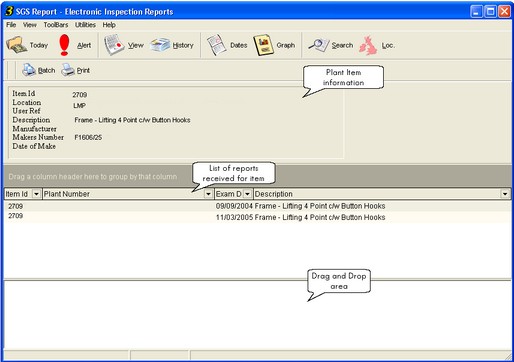The height and width of the screenshot is (362, 514).
Task: Click Item Id 2709 in second report row
Action: click(x=16, y=216)
